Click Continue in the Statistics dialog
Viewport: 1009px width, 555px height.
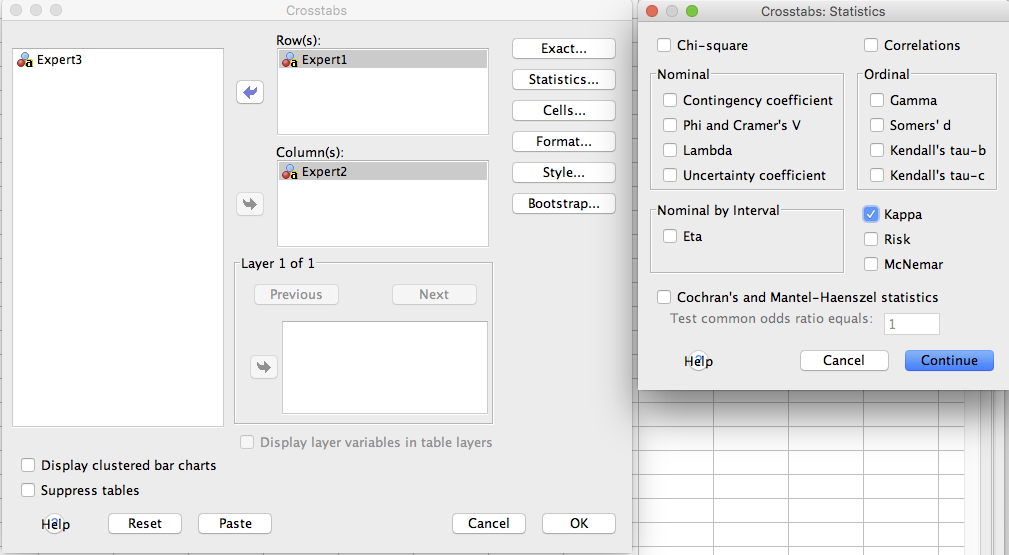(x=949, y=361)
